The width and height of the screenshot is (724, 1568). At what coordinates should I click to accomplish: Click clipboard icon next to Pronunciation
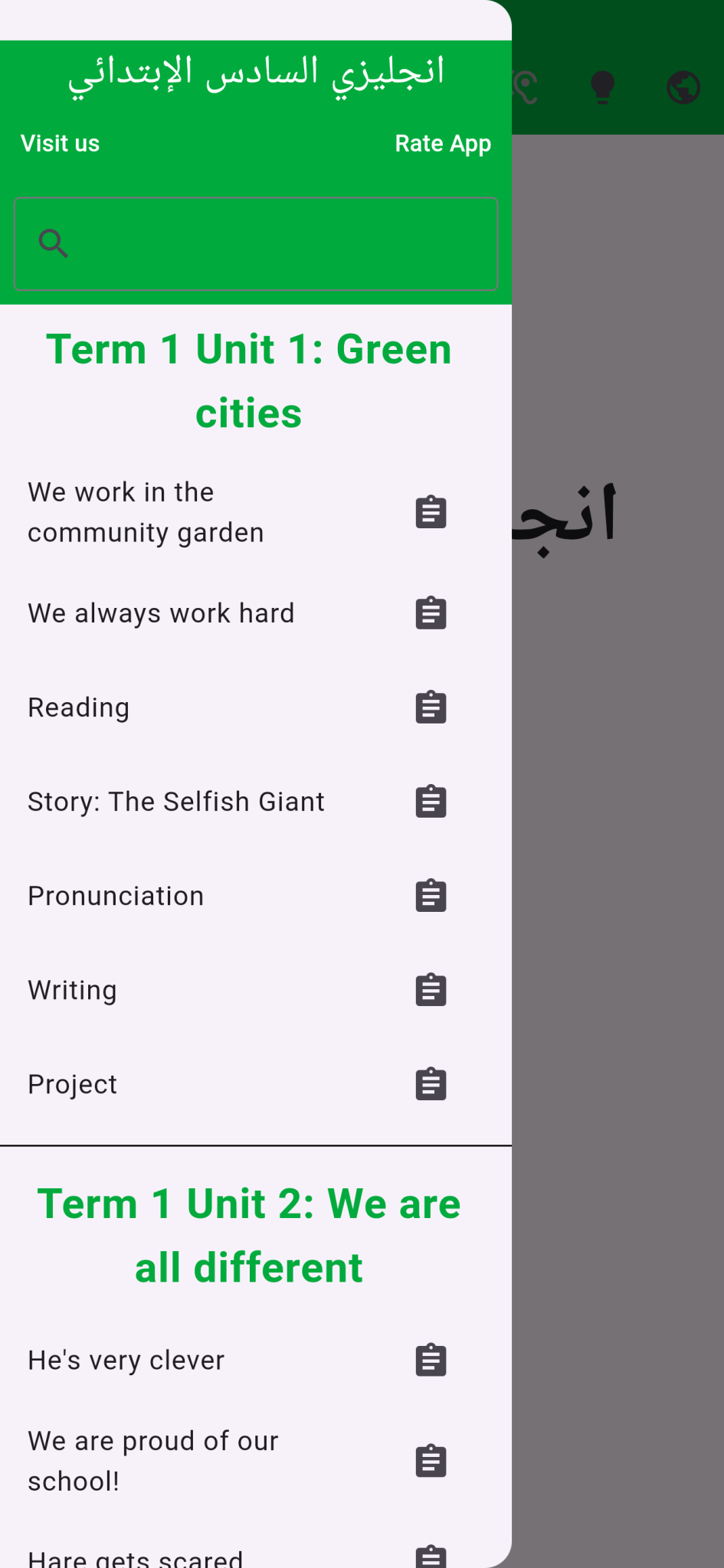[431, 896]
